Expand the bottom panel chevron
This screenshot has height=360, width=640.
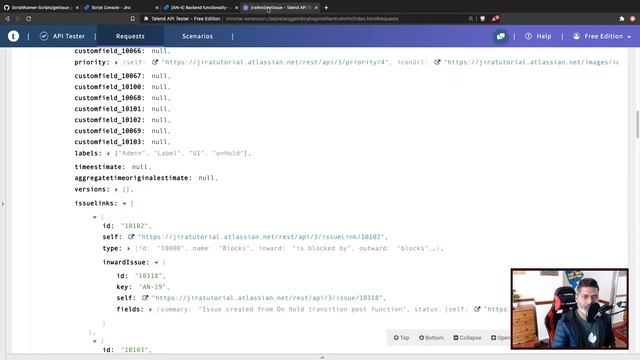322,357
